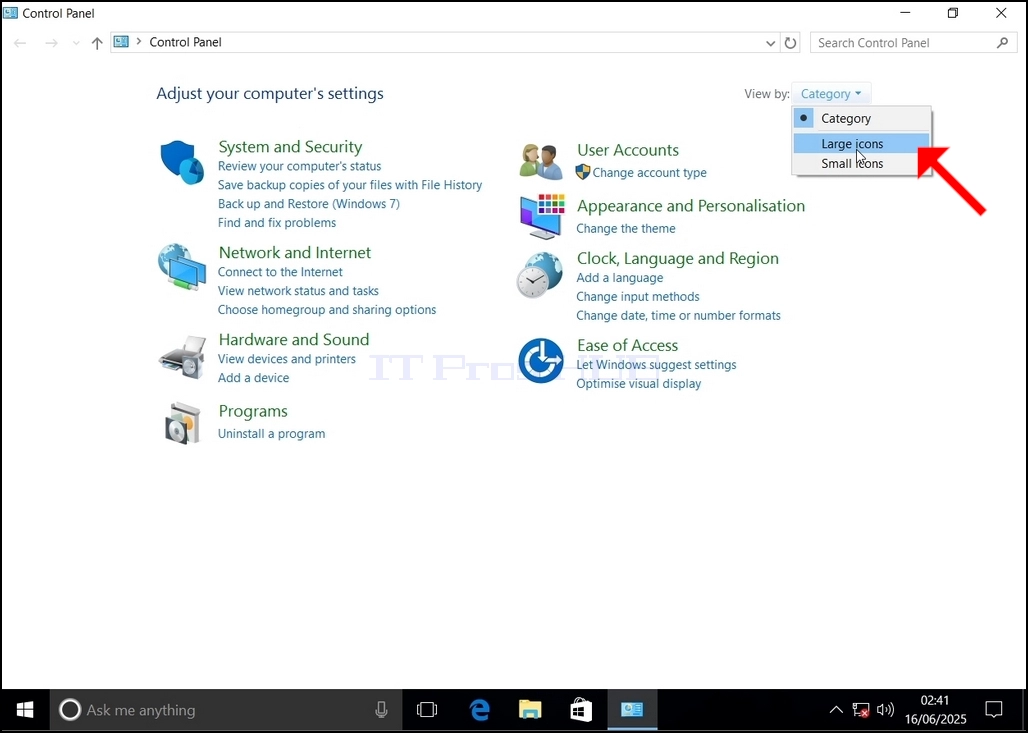Click Appearance and Personalisation heading

coord(690,206)
